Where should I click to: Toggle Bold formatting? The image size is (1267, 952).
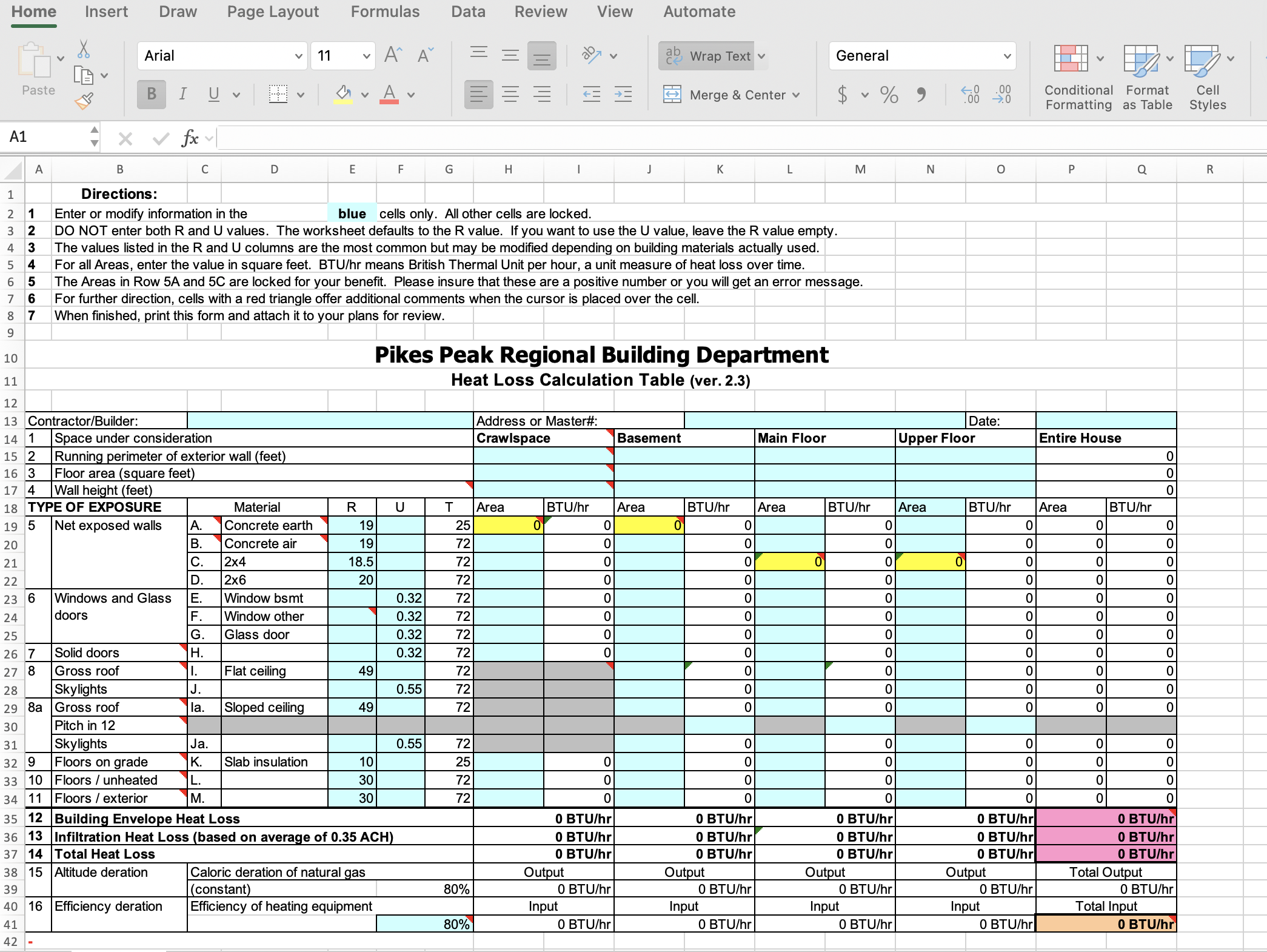pos(152,94)
